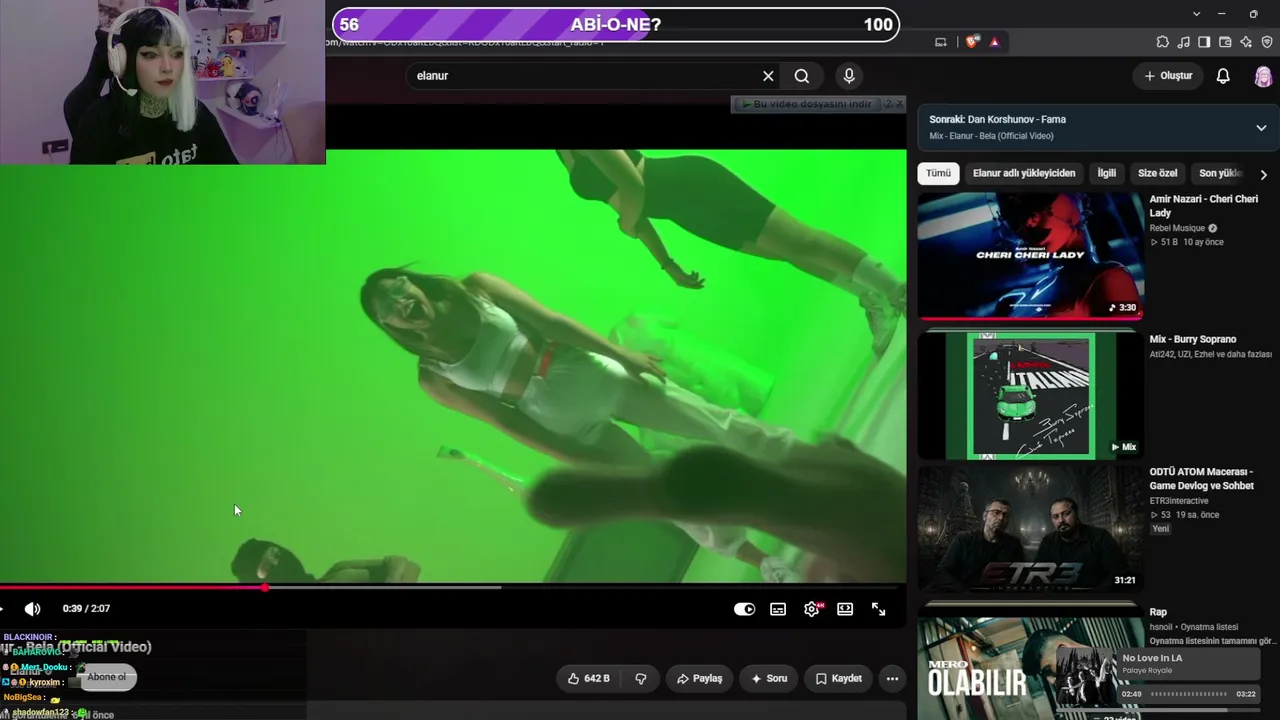
Task: Clear the elanur search text
Action: coord(768,76)
